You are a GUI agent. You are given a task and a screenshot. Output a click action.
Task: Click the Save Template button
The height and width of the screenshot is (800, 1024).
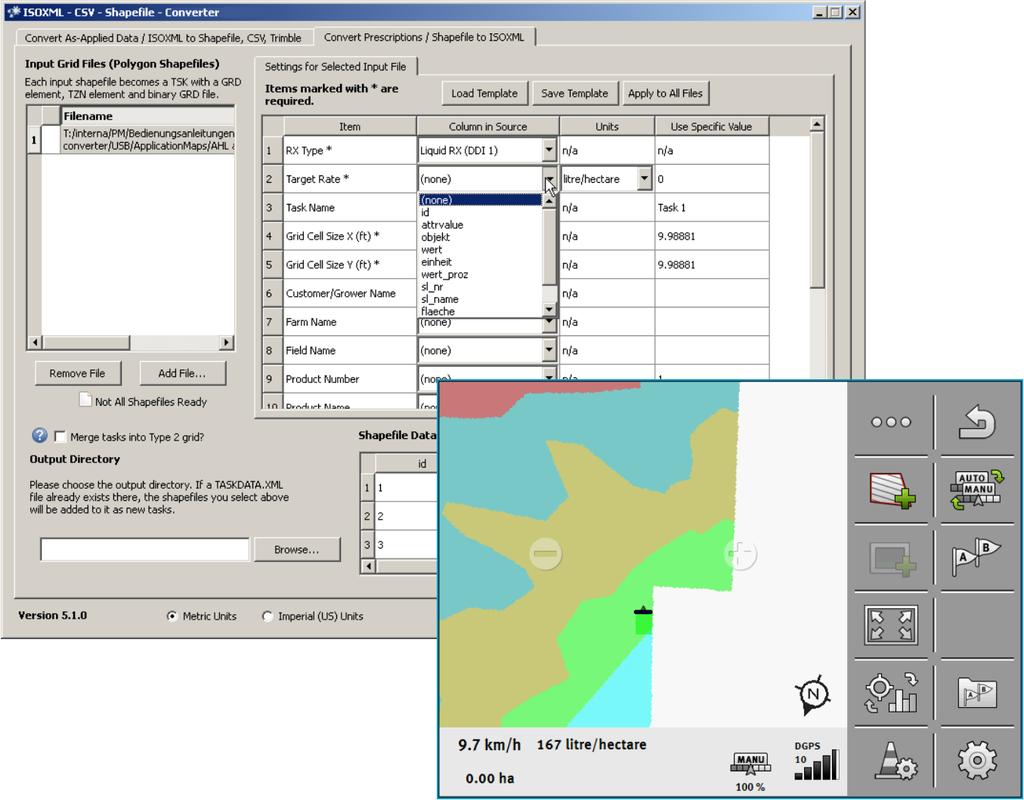click(574, 93)
